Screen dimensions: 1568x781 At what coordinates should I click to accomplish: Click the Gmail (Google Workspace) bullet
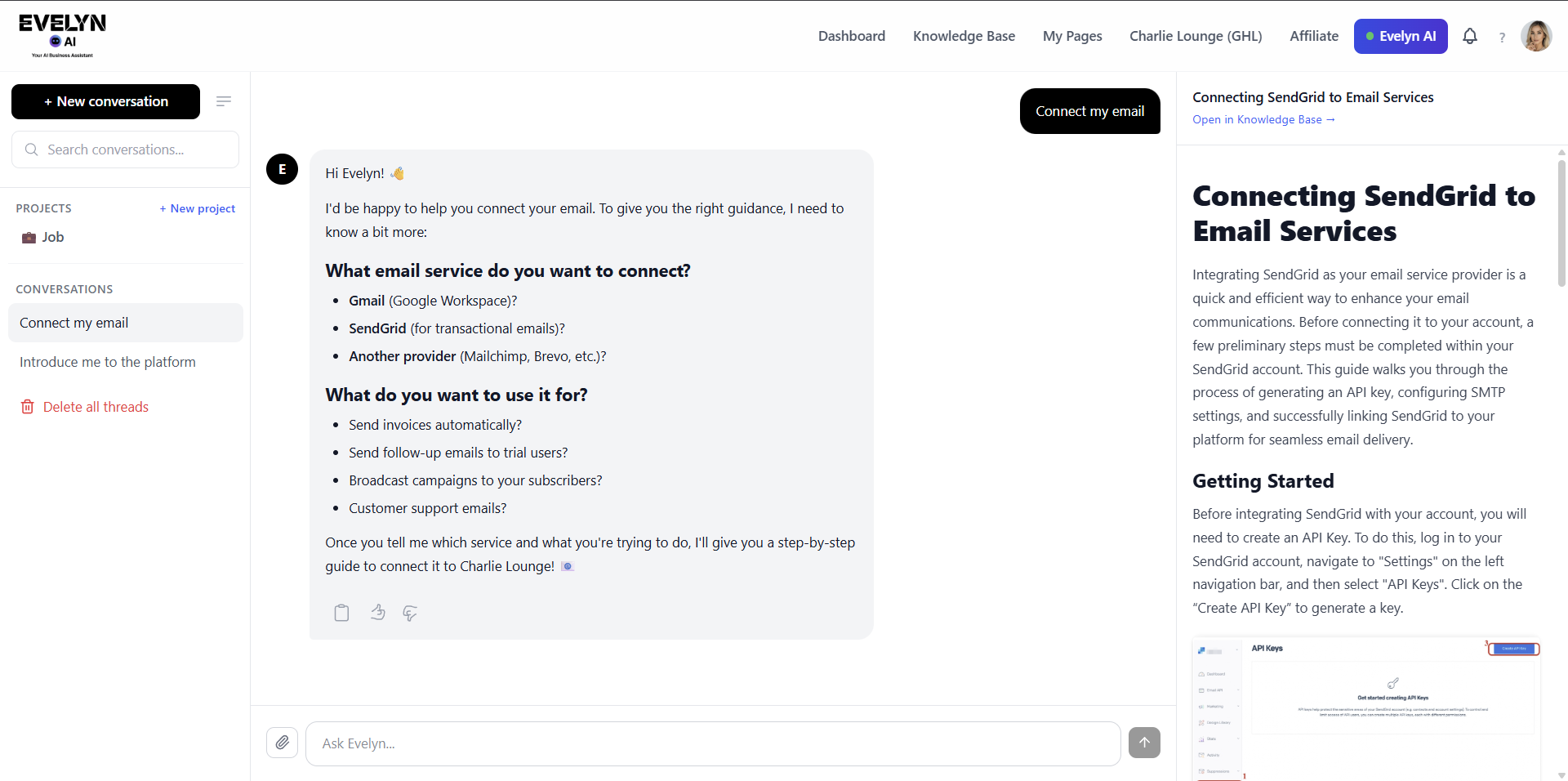click(x=433, y=301)
